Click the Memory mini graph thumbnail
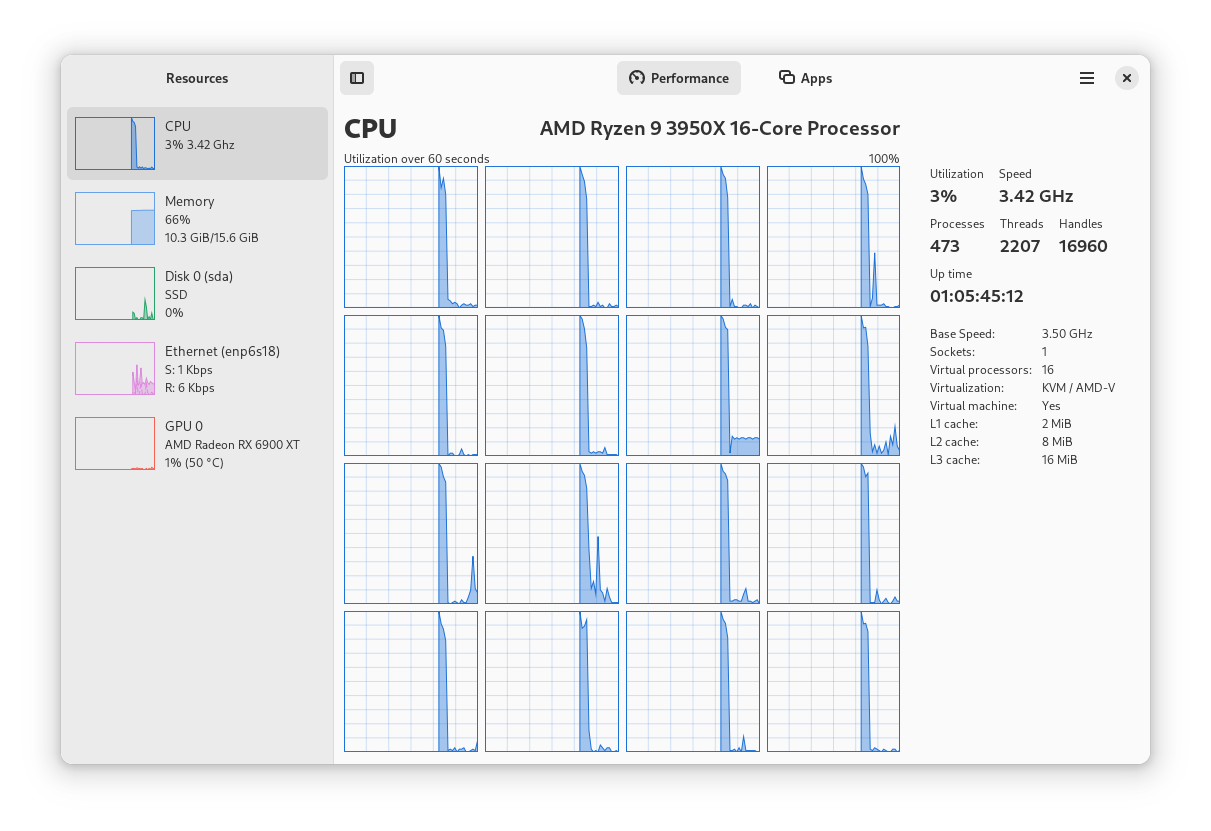 pyautogui.click(x=115, y=218)
